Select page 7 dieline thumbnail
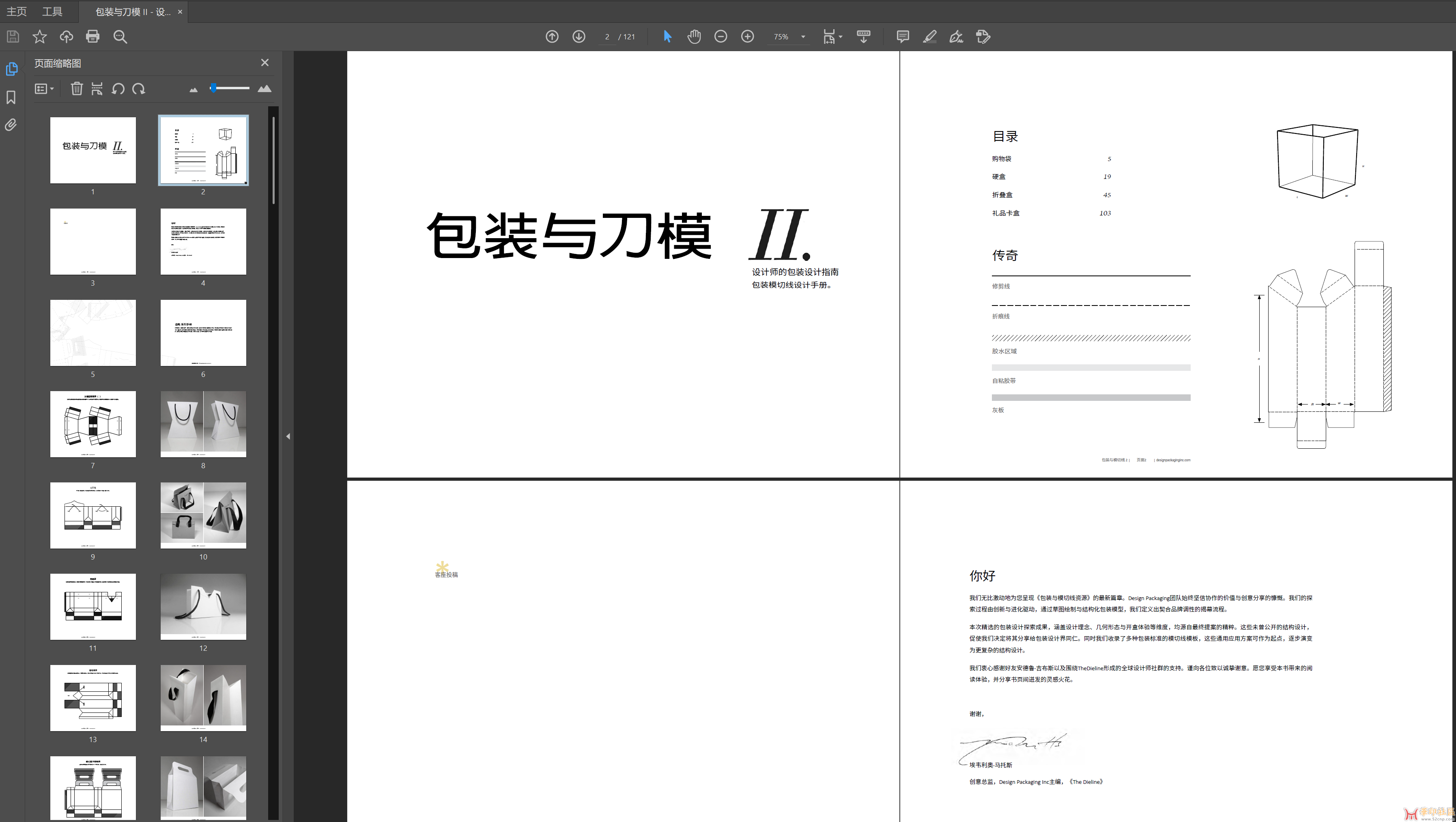This screenshot has height=822, width=1456. pos(92,424)
